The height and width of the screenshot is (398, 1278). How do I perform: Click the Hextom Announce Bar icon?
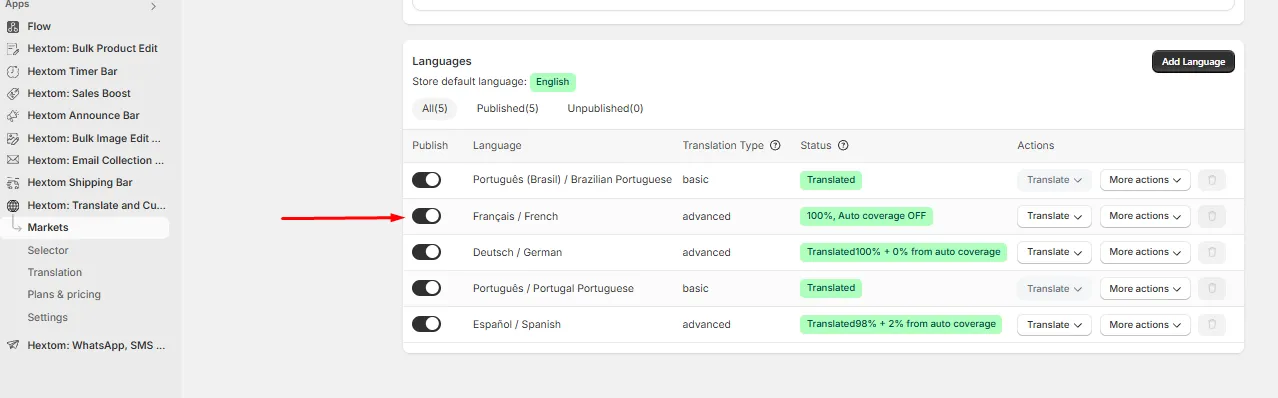point(13,115)
